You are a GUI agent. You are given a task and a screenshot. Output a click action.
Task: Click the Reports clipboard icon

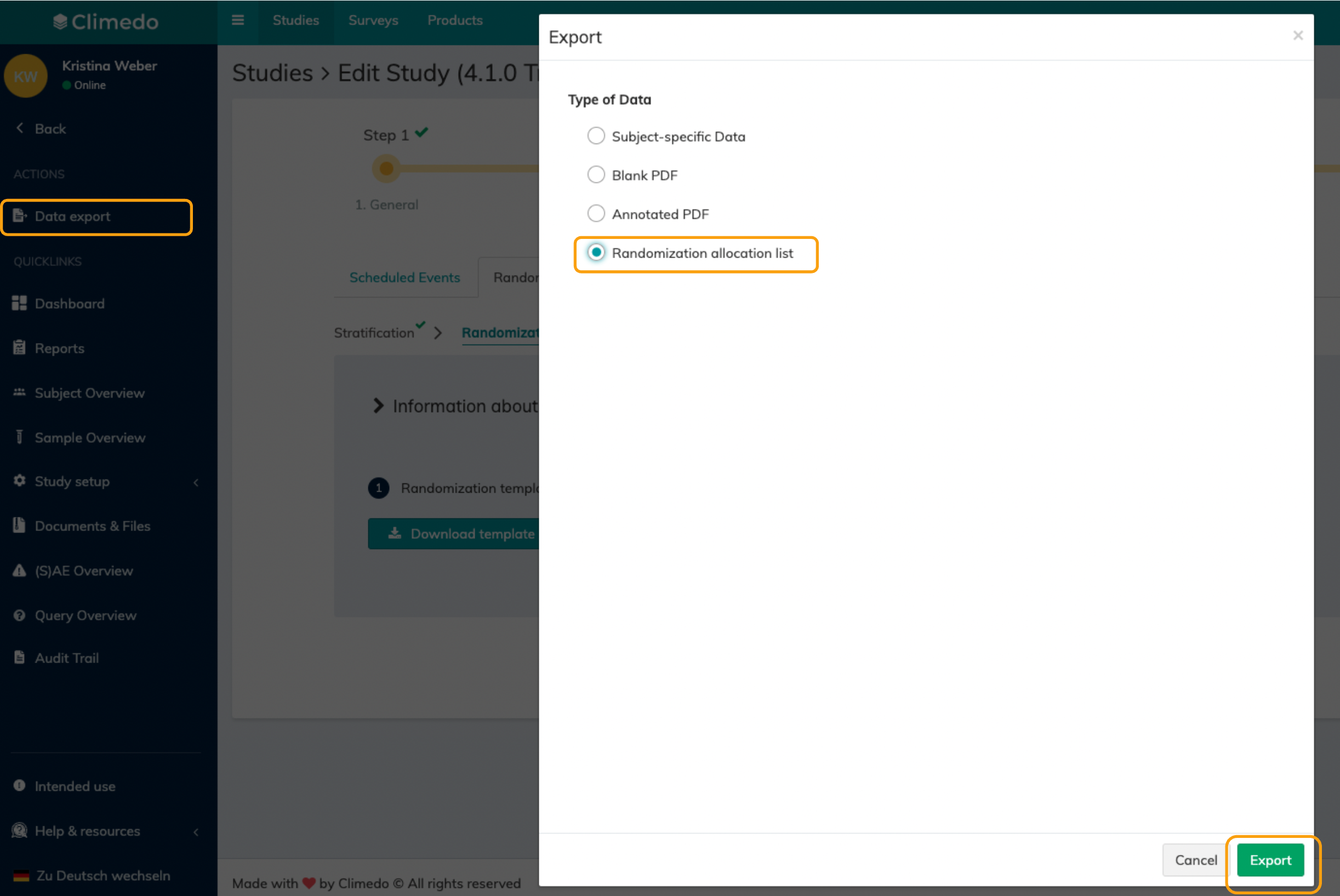[19, 348]
